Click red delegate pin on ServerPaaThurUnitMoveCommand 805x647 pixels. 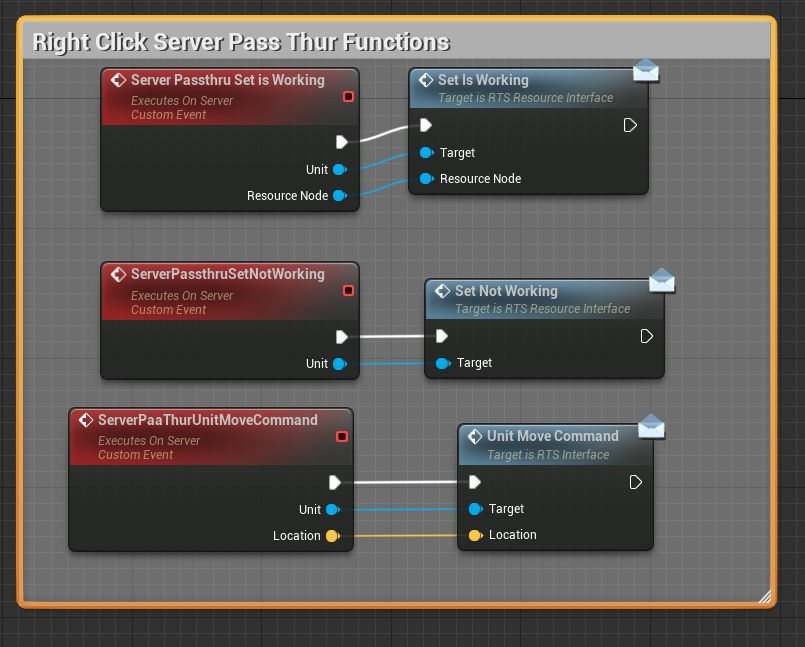[x=342, y=436]
